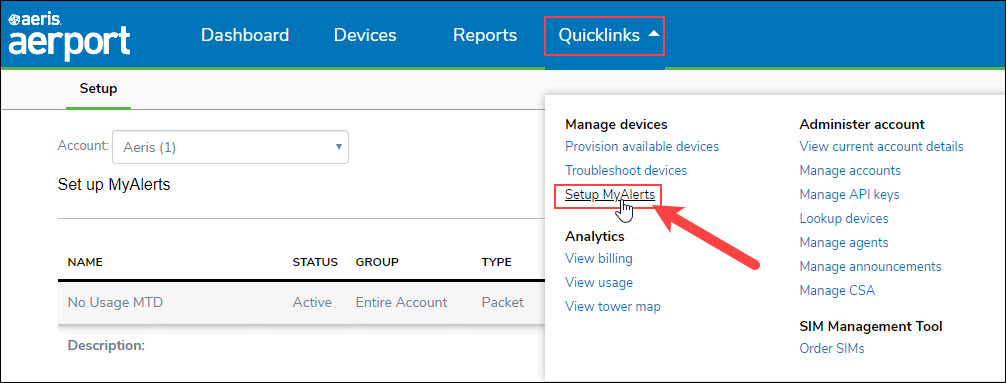Go to Manage API keys
1006x383 pixels.
point(849,194)
